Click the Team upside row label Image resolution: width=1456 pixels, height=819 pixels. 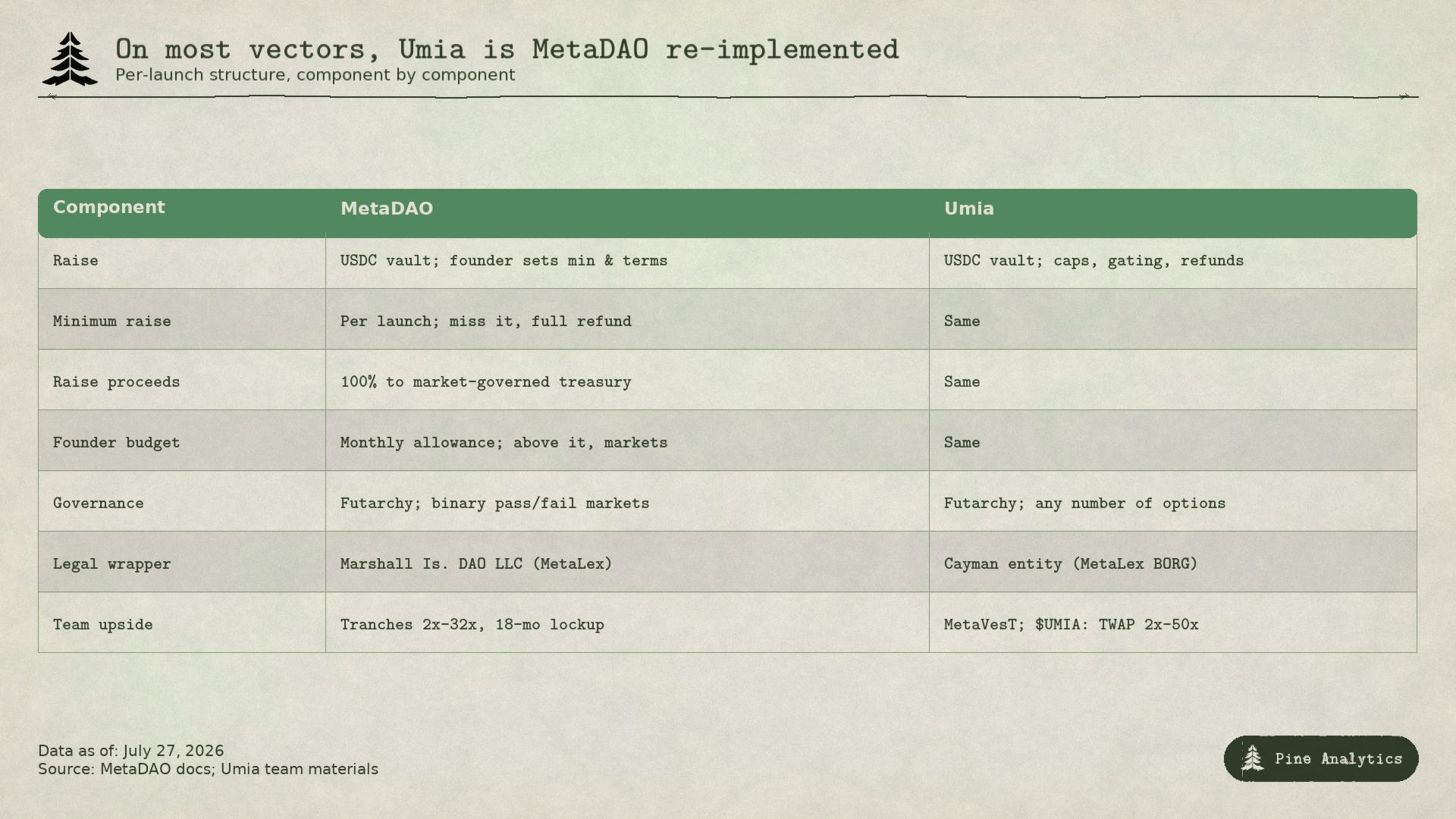coord(103,624)
